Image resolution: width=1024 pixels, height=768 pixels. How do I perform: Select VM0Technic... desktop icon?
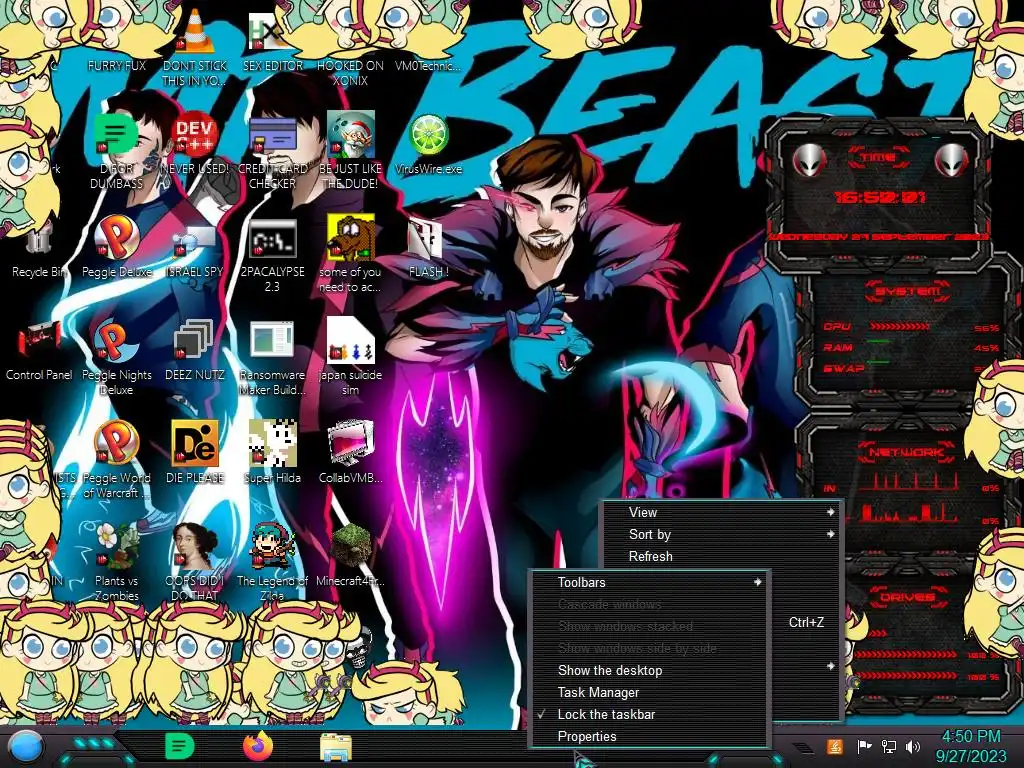[428, 65]
